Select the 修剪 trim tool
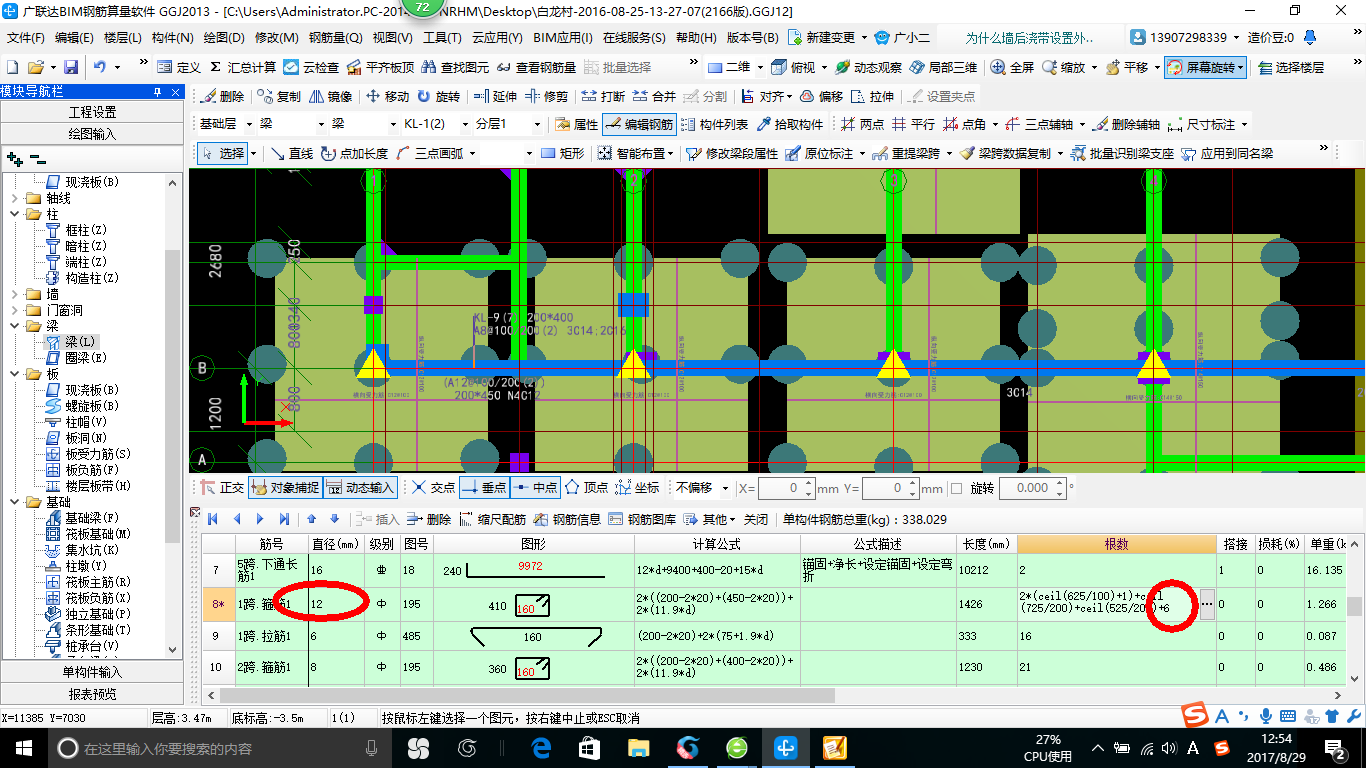The width and height of the screenshot is (1366, 768). (547, 96)
